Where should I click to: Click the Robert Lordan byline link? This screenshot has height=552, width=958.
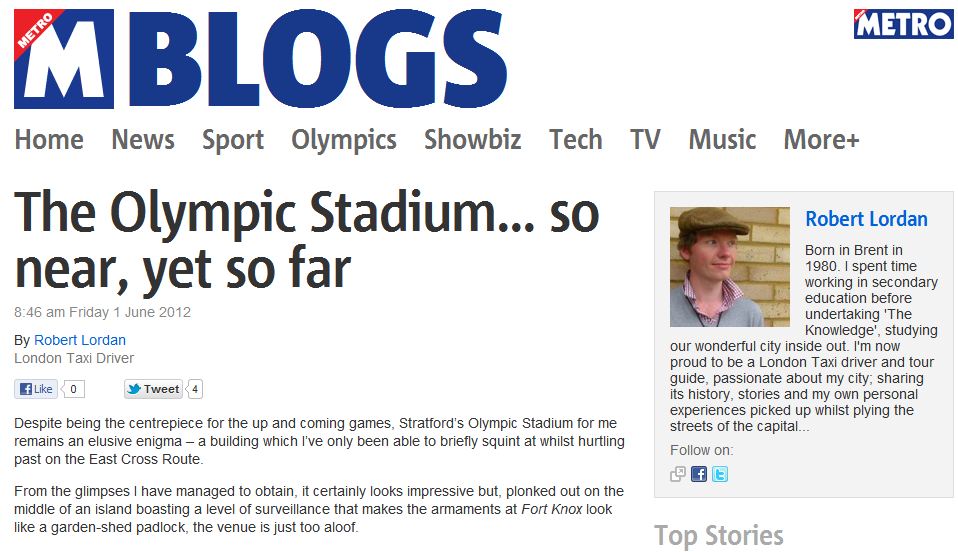pos(80,340)
